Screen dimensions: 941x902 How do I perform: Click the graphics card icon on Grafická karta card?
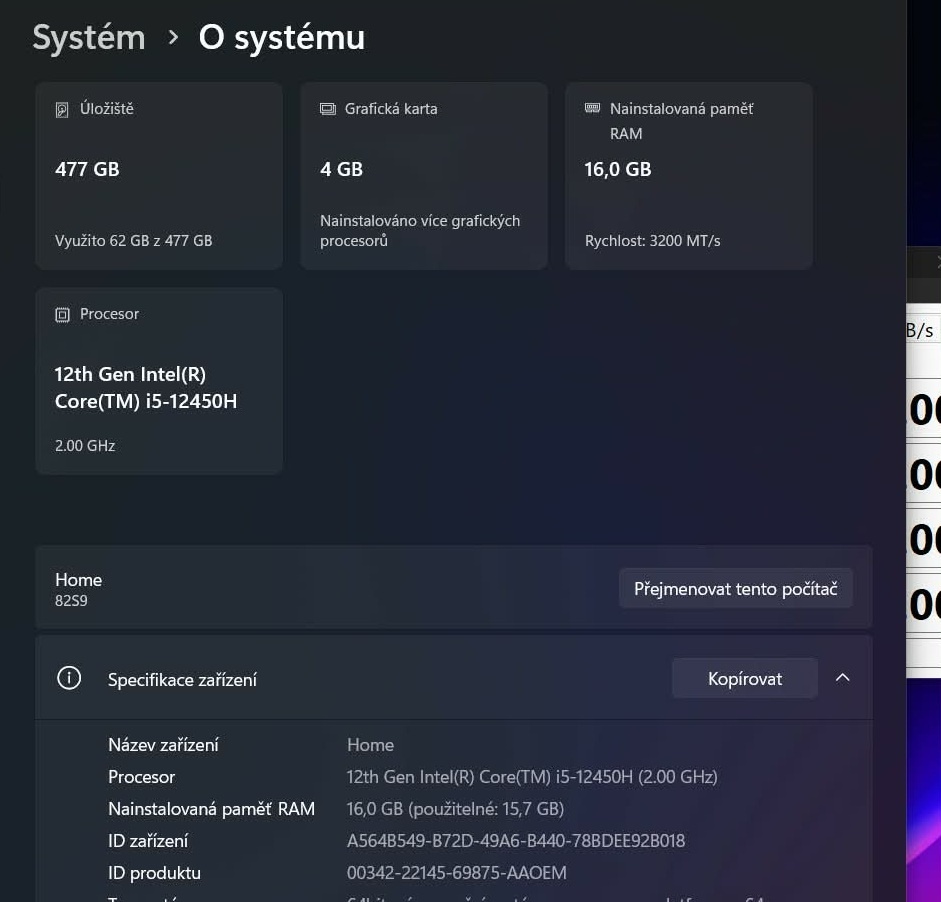click(329, 108)
